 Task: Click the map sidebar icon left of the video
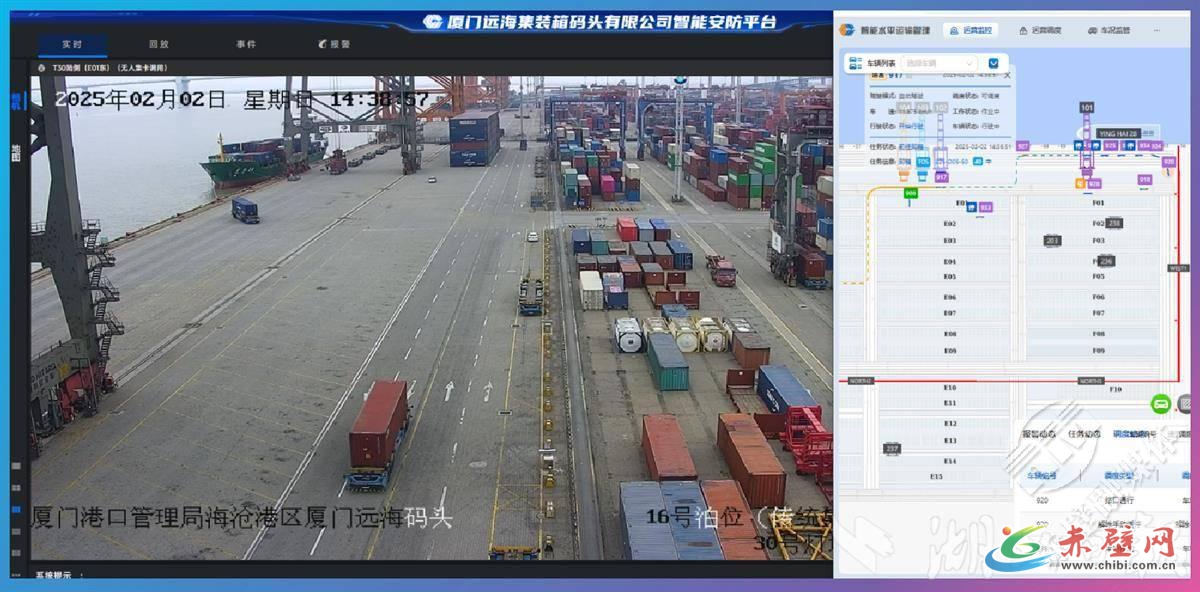16,152
